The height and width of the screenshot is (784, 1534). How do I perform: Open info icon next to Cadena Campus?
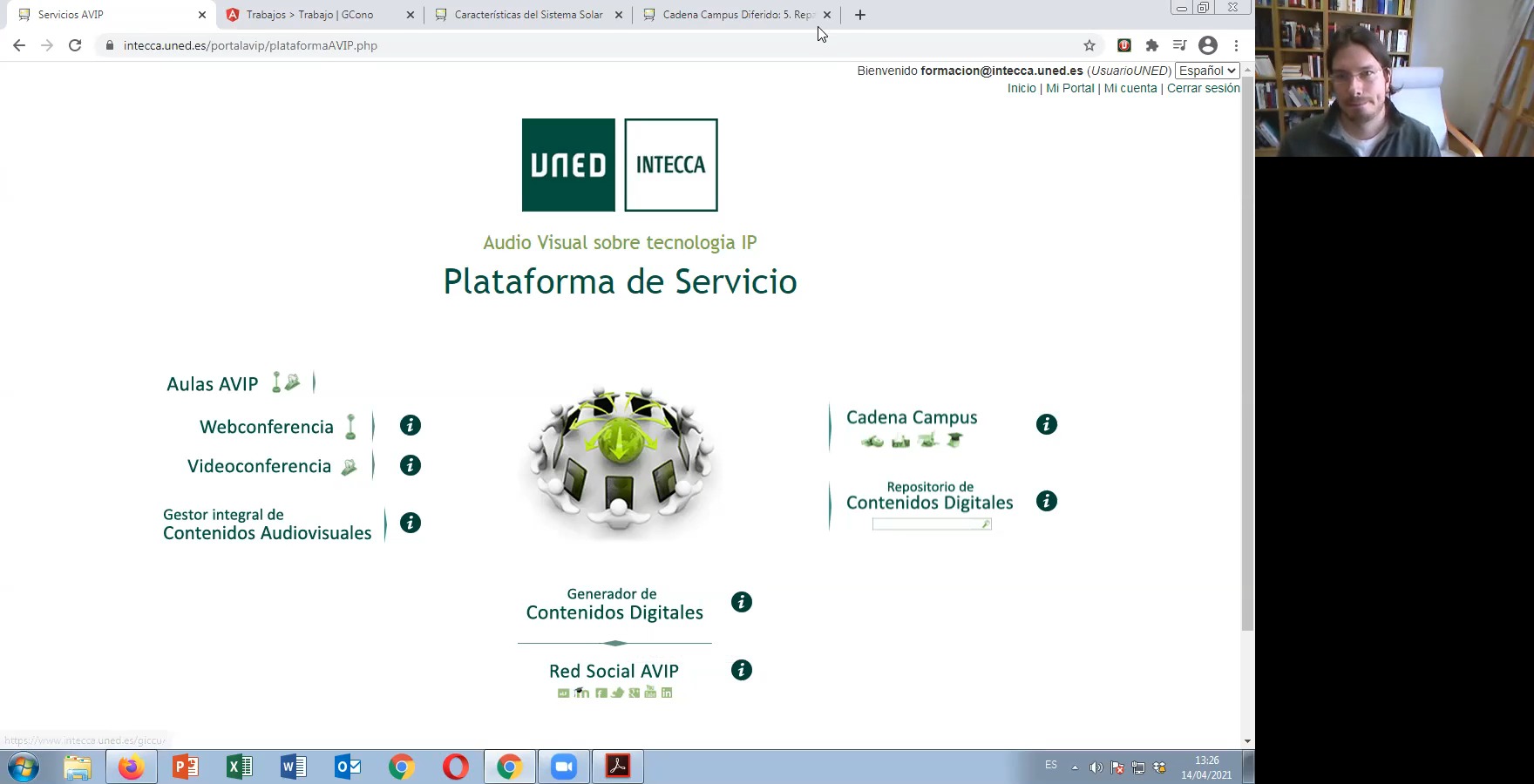1047,424
